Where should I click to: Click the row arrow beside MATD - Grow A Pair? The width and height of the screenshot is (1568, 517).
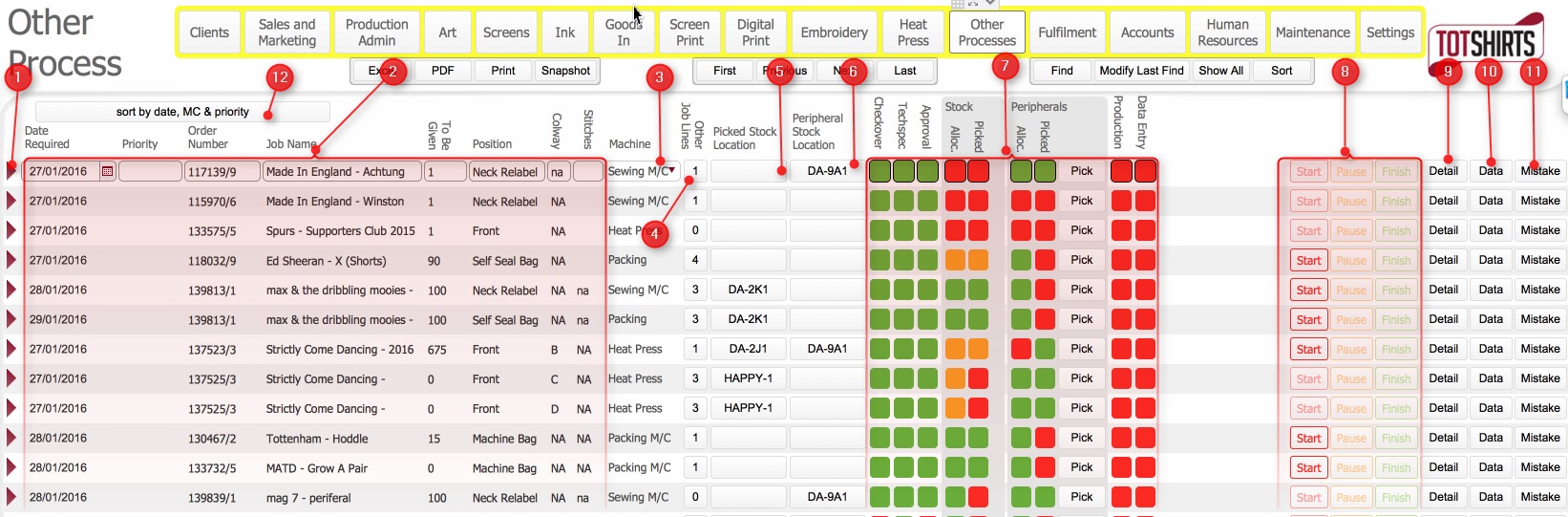click(x=11, y=467)
